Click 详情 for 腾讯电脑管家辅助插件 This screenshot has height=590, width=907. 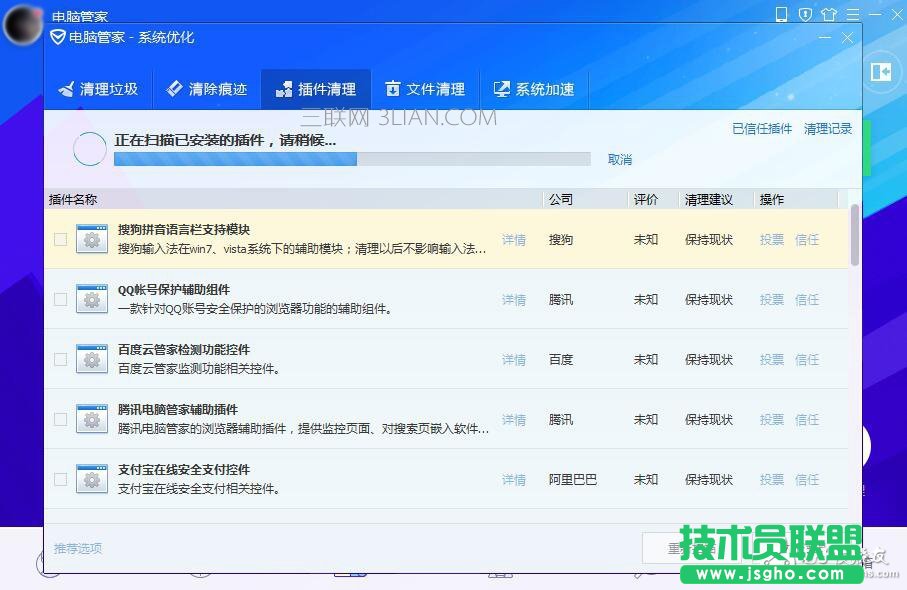pyautogui.click(x=513, y=420)
